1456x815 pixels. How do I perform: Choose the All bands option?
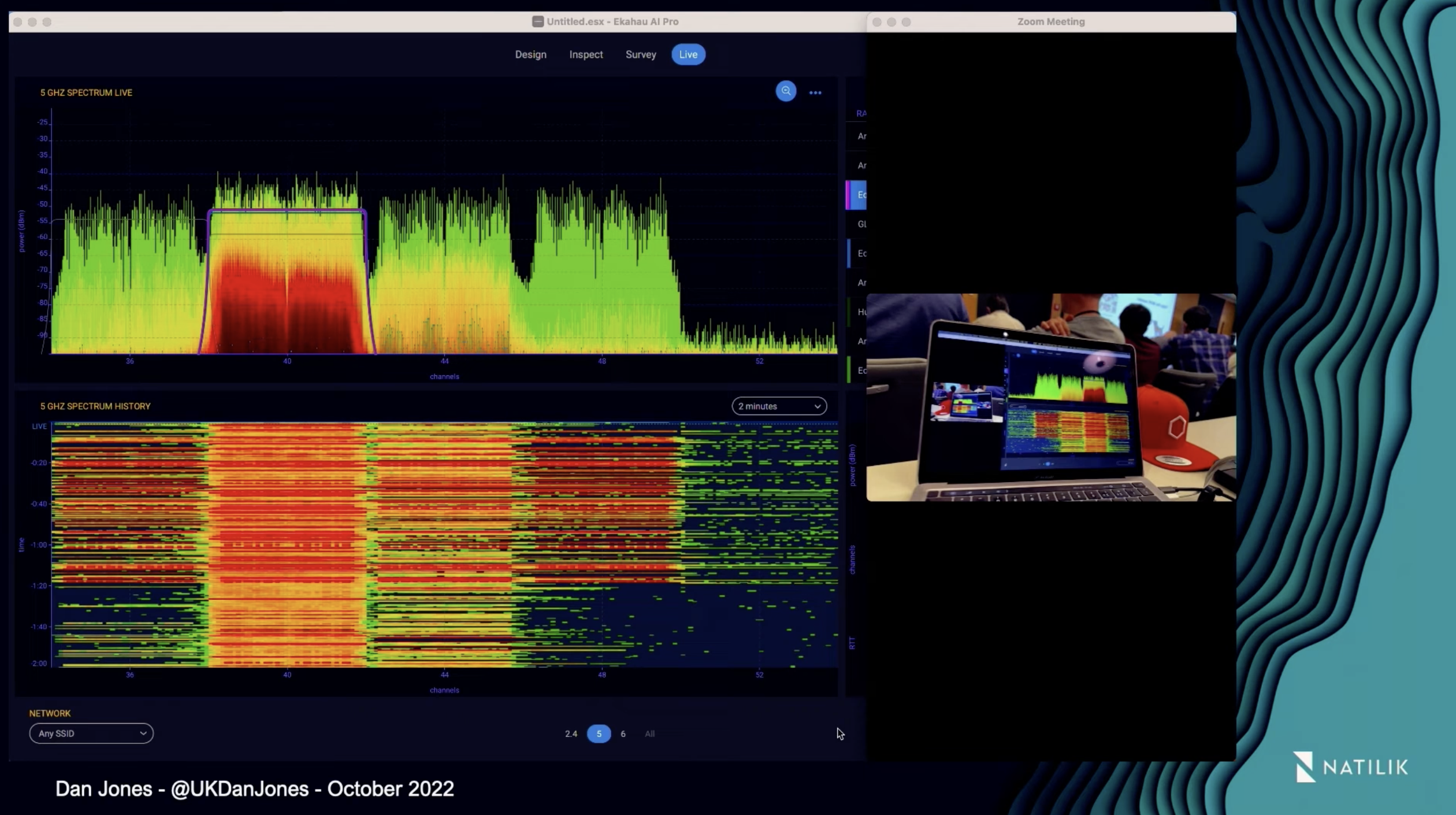[649, 733]
